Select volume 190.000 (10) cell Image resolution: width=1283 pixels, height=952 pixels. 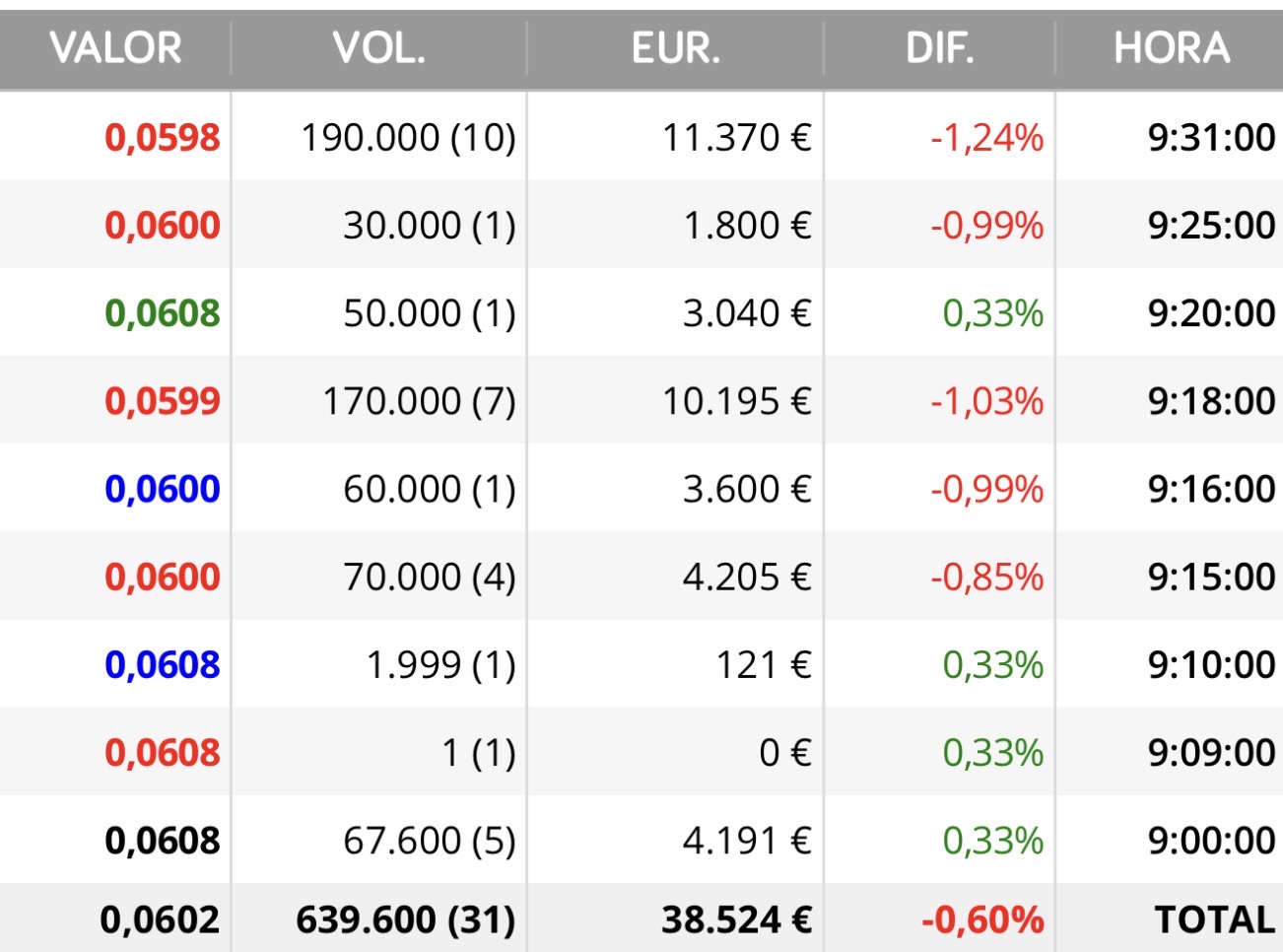tap(408, 137)
